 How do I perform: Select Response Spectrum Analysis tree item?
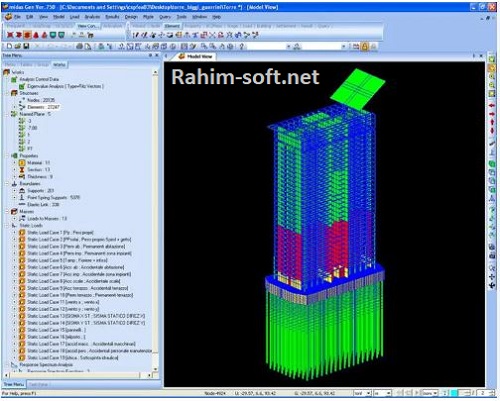(x=46, y=365)
